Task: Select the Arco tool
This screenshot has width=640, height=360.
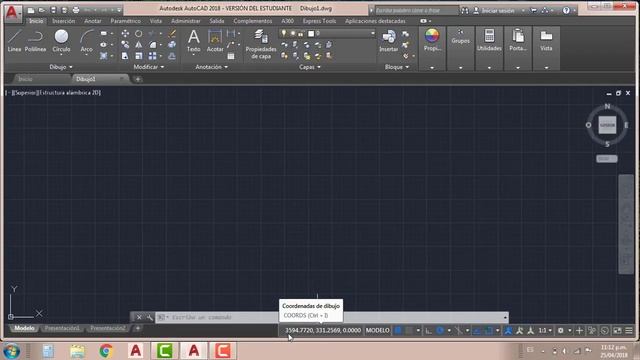Action: coord(86,41)
